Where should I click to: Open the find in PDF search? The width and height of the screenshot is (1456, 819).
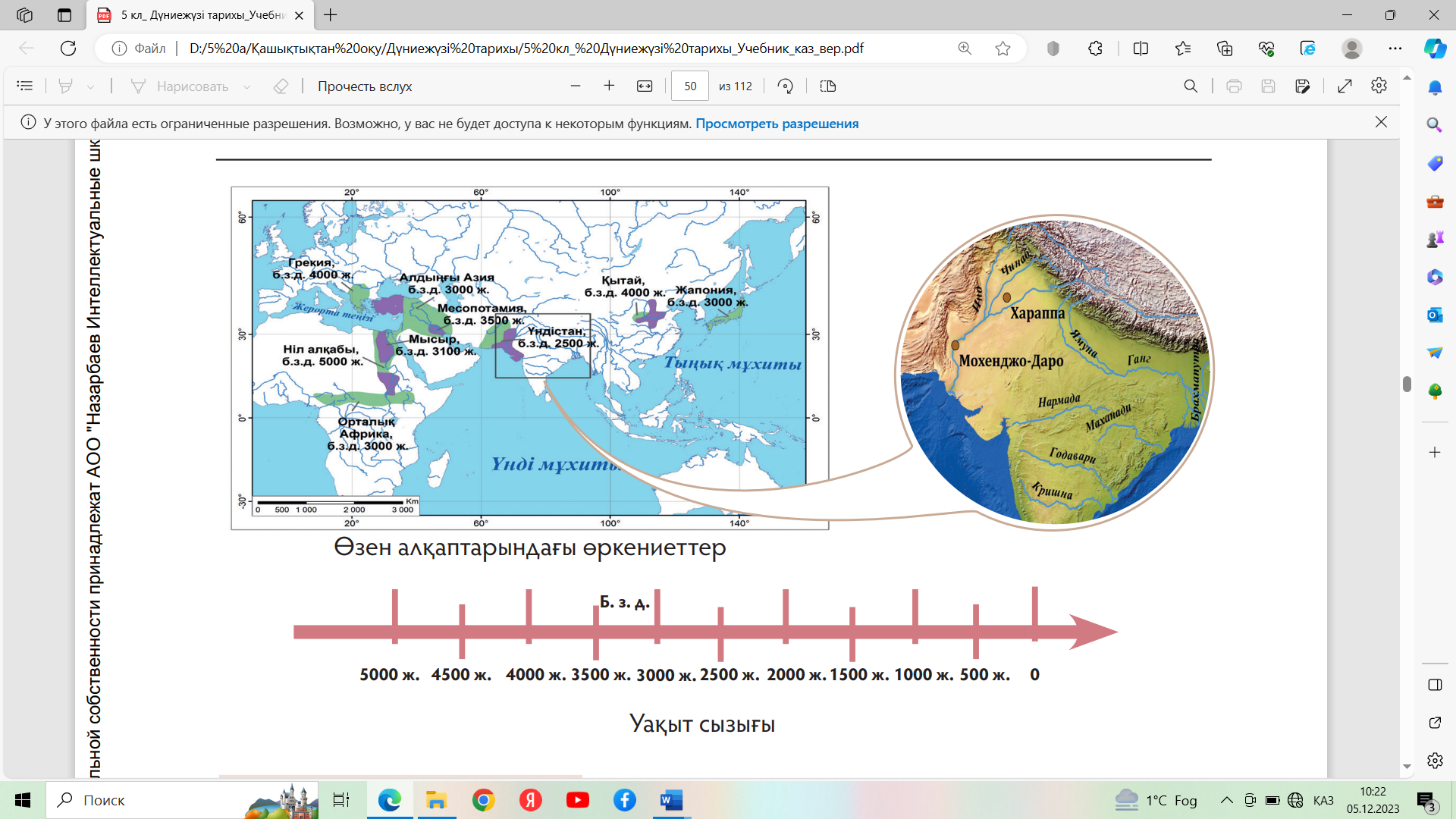(x=1191, y=86)
